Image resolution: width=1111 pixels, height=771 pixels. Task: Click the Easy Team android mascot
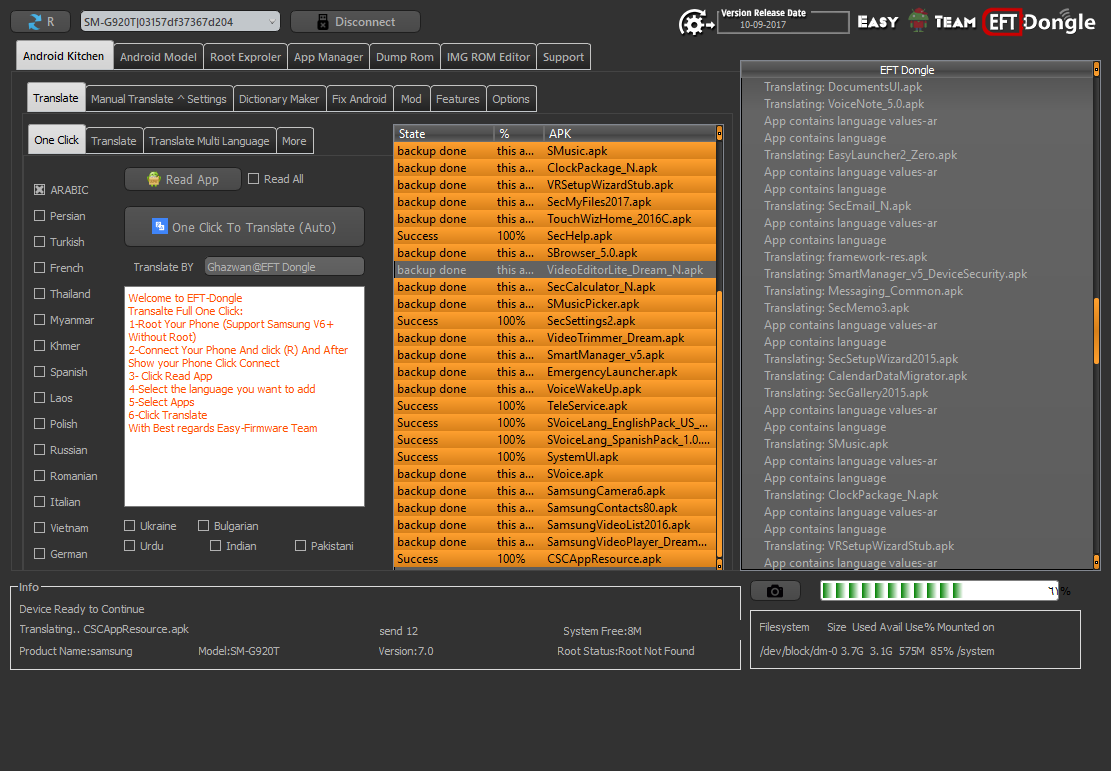pyautogui.click(x=918, y=21)
